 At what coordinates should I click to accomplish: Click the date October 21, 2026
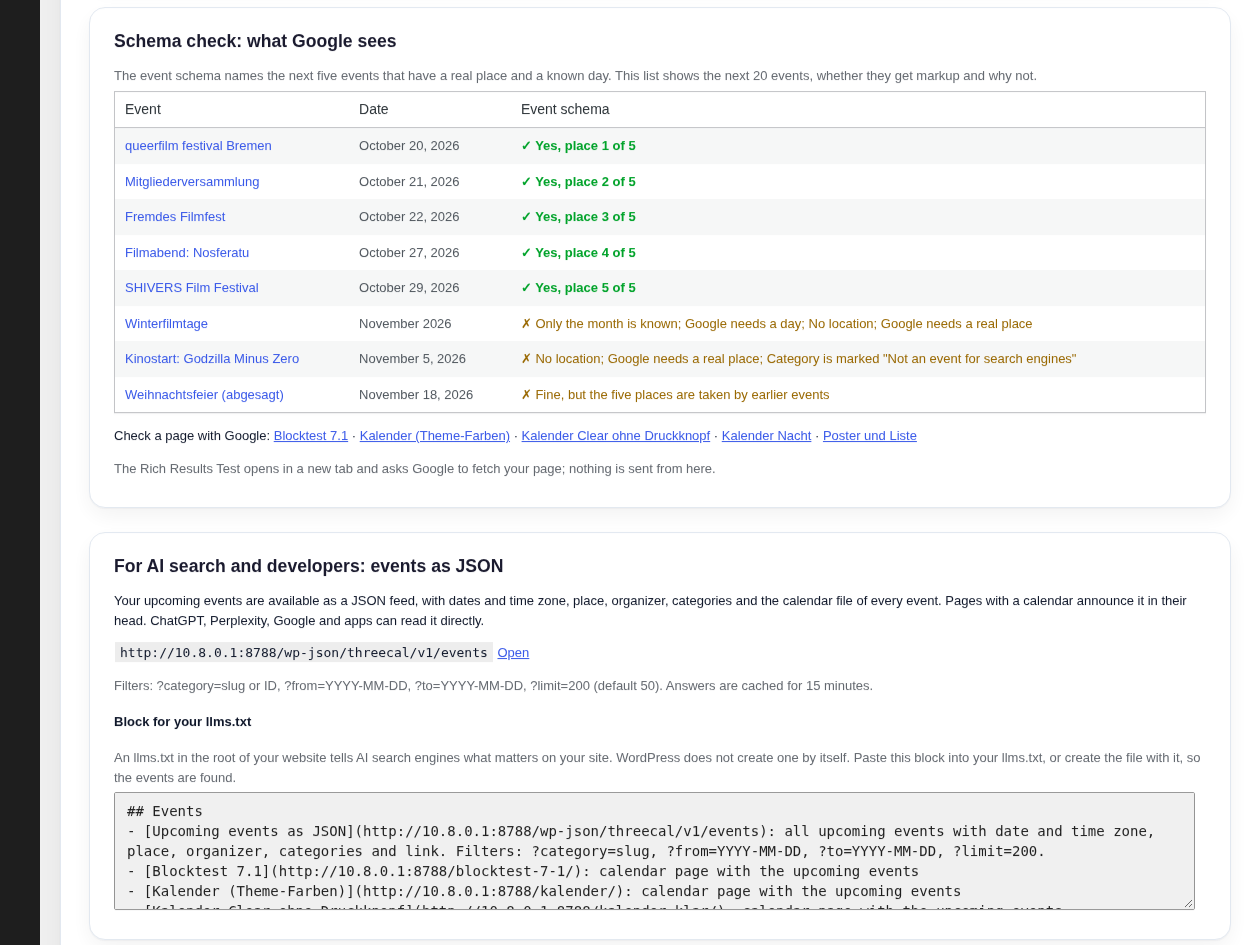point(409,182)
